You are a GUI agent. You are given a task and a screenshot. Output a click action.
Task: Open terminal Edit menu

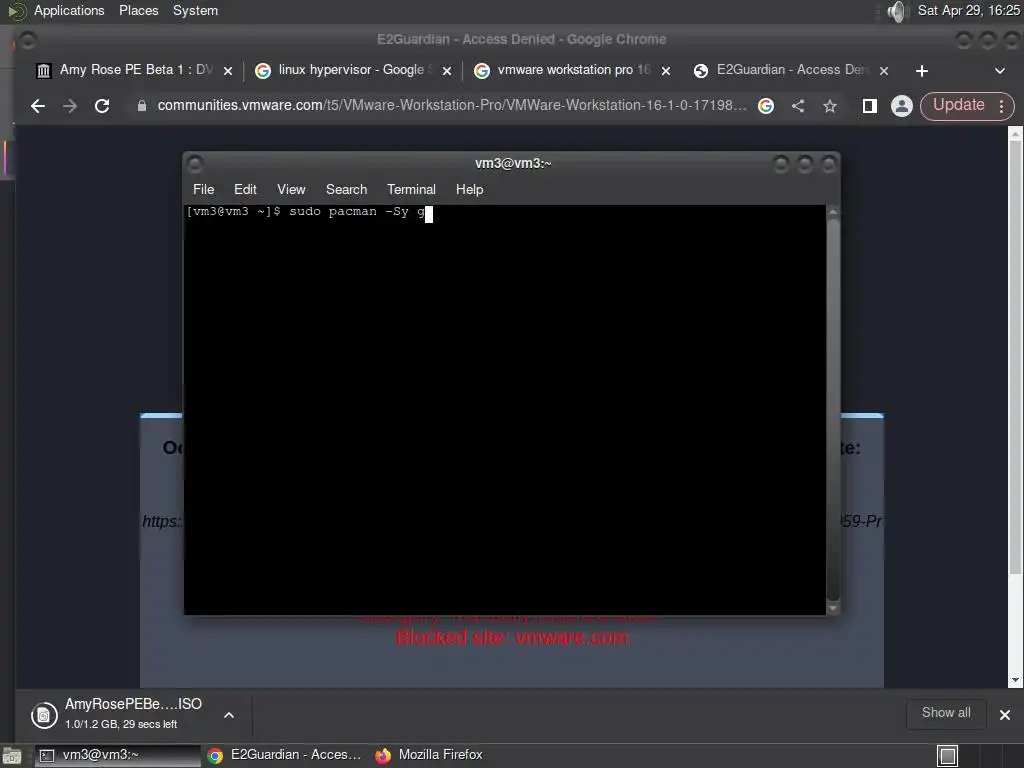(x=245, y=189)
